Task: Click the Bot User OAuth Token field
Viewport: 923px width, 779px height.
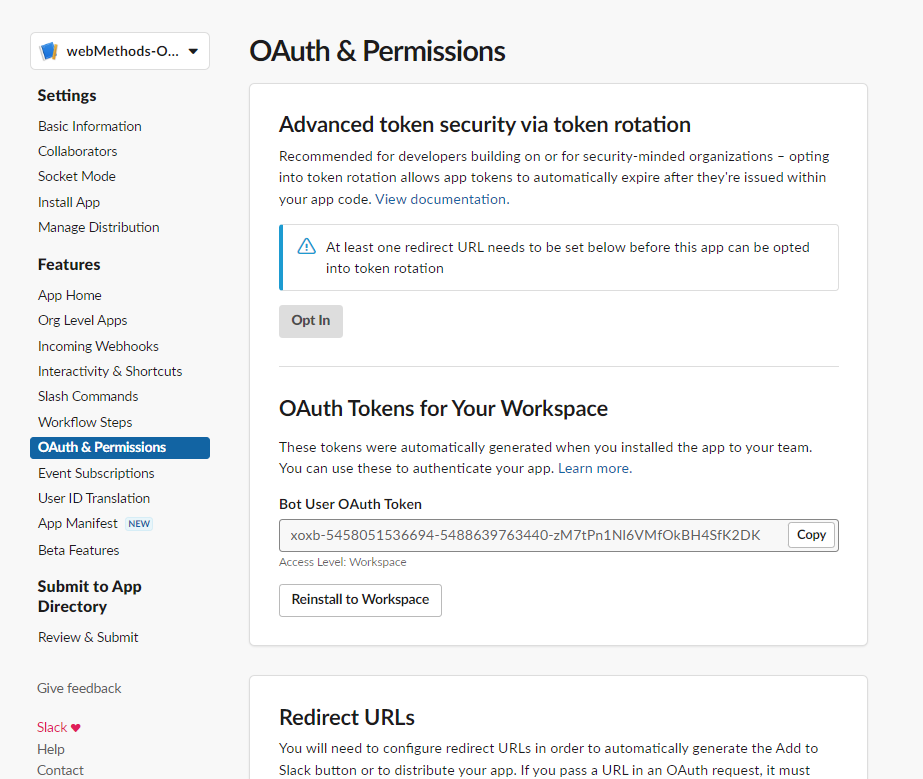Action: [530, 535]
